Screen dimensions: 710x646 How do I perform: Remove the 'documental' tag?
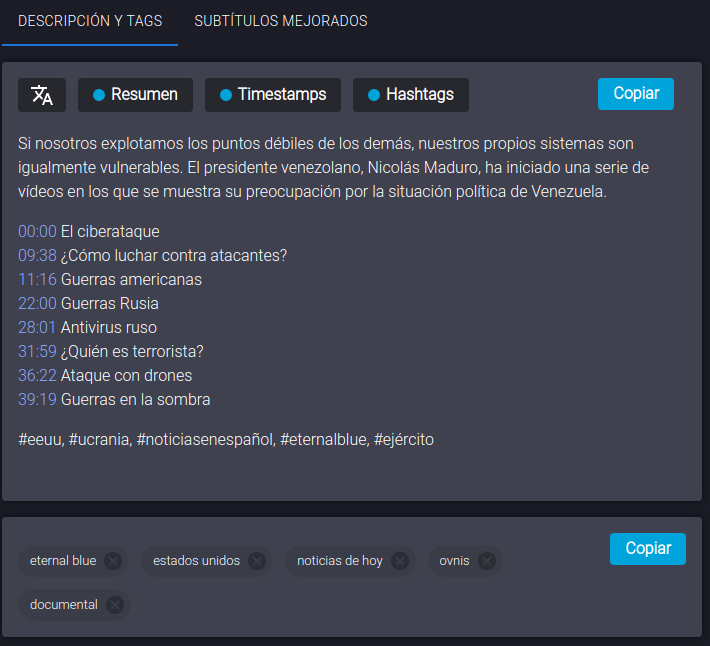[x=115, y=605]
